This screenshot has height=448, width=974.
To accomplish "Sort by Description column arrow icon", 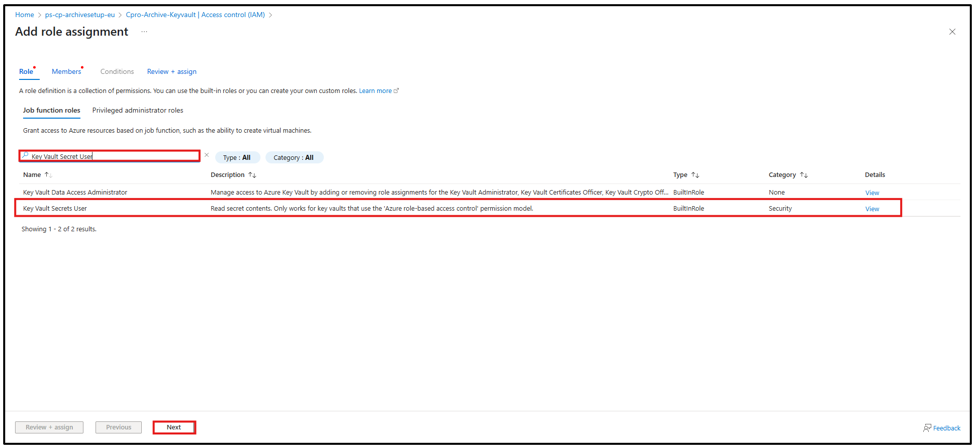I will click(x=252, y=175).
